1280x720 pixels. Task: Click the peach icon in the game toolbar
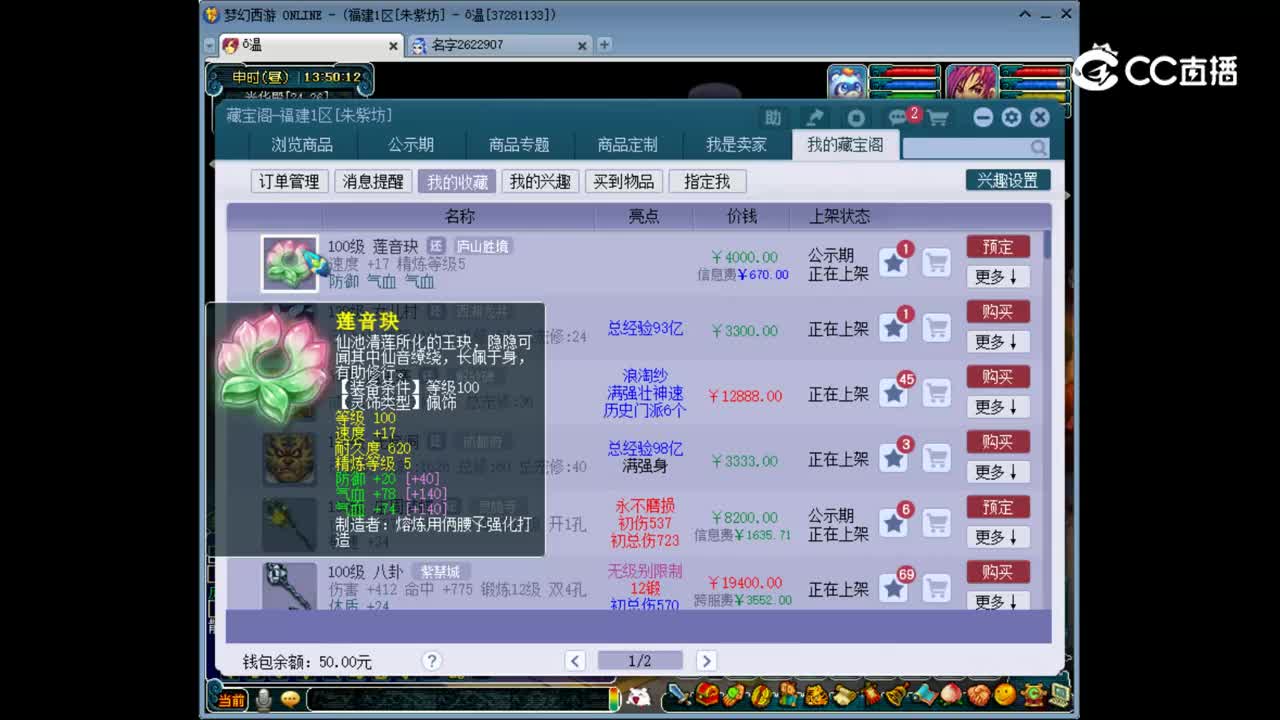pos(951,694)
